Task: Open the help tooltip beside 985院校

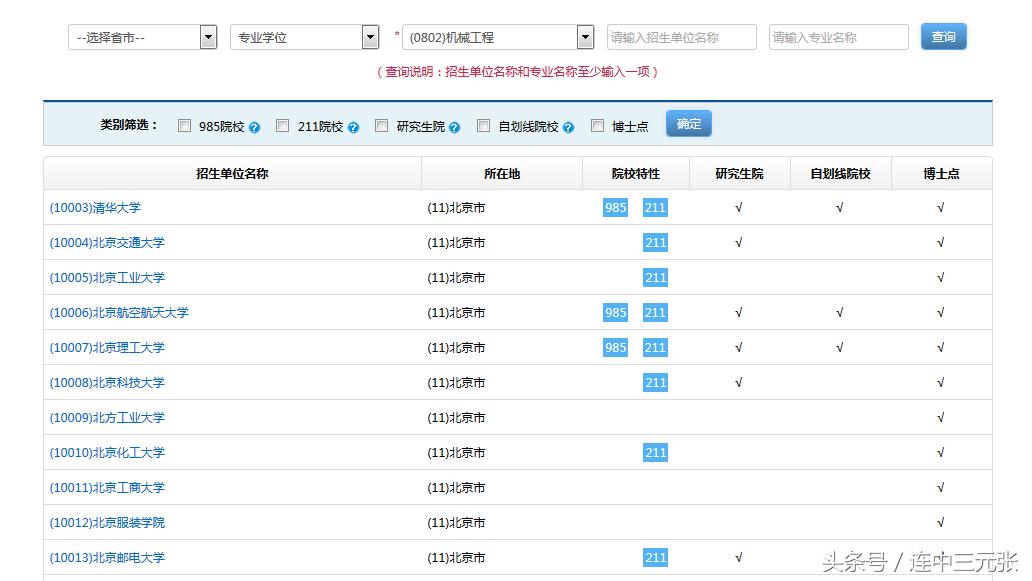Action: tap(255, 126)
